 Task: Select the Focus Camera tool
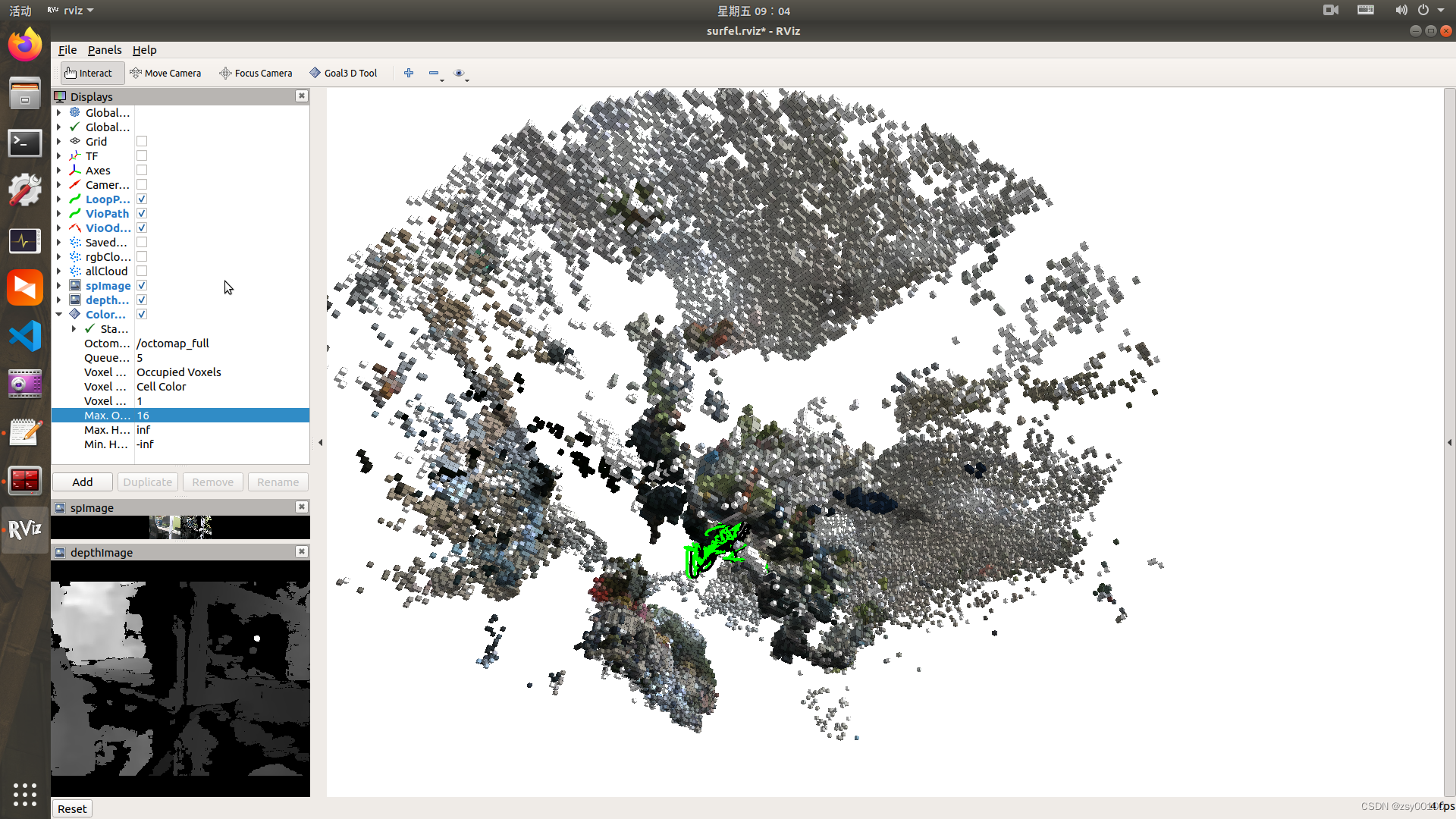tap(256, 73)
